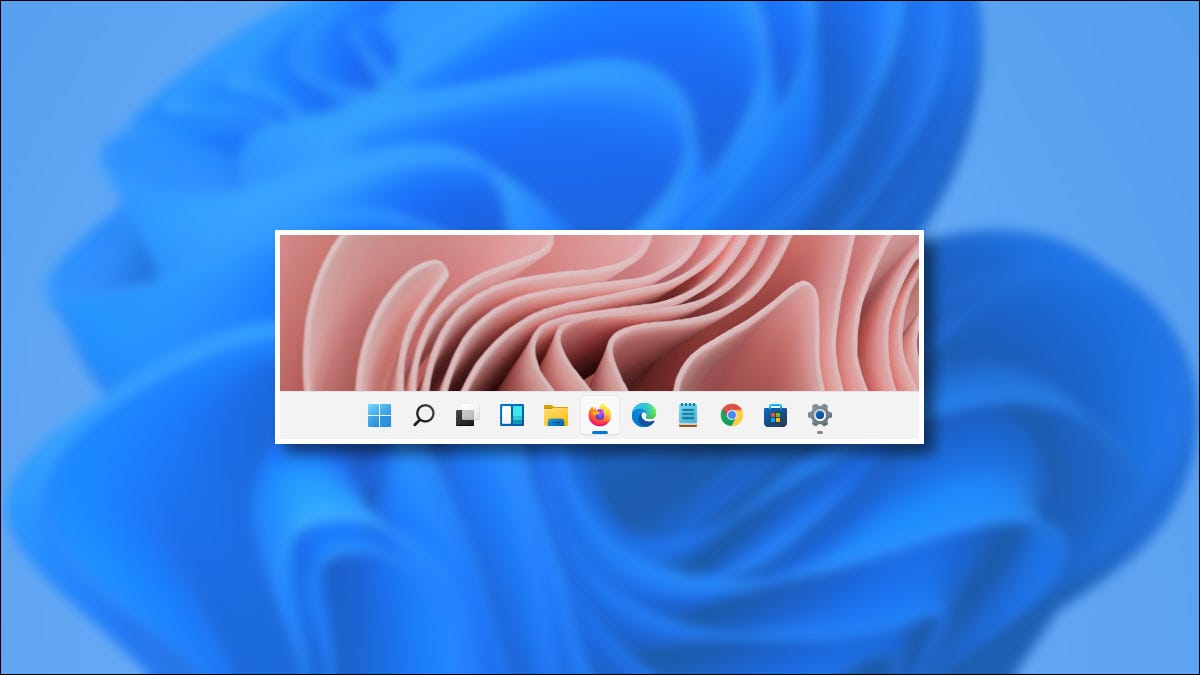Click empty taskbar space right of Settings

(x=880, y=416)
